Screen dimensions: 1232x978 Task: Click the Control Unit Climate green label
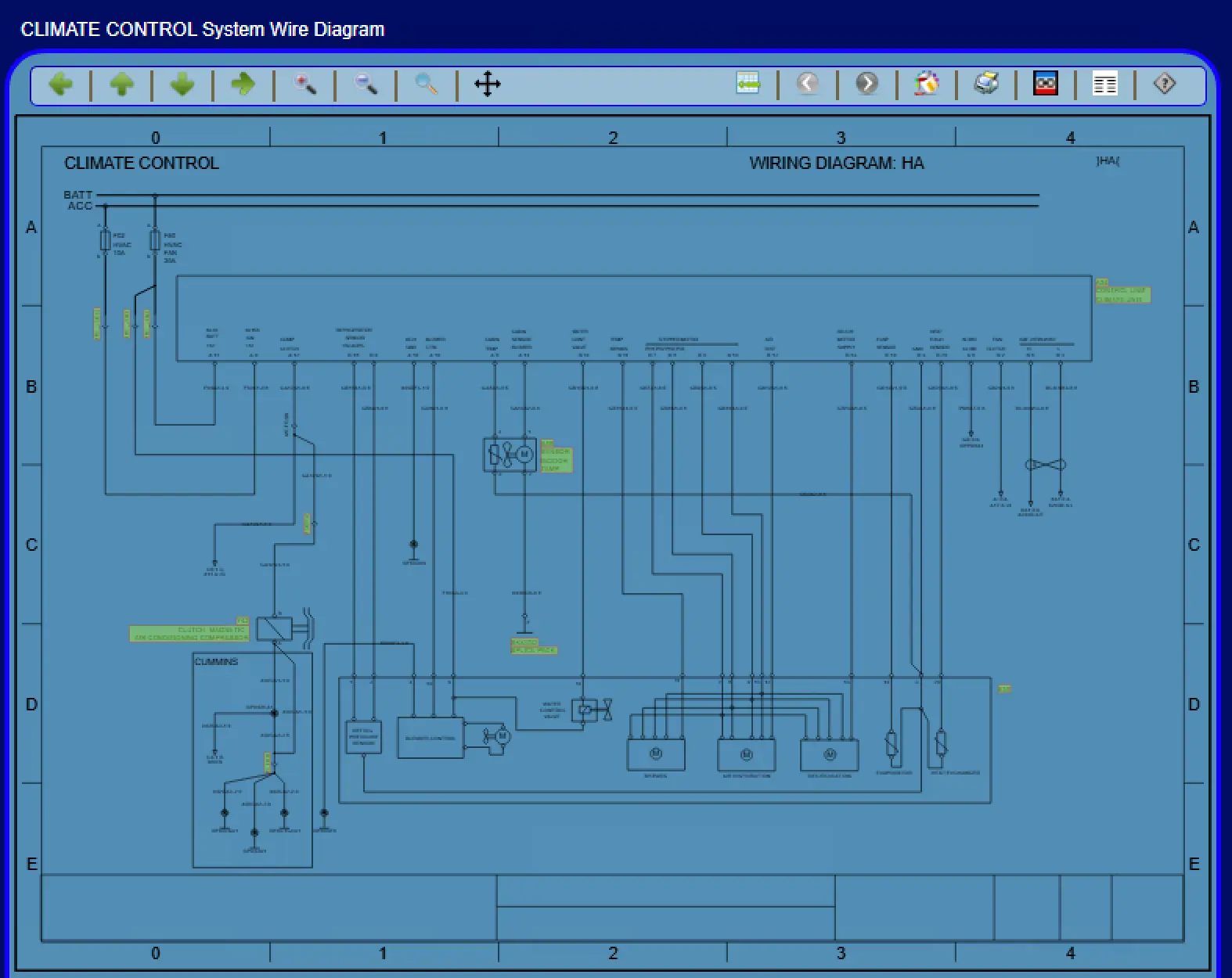click(1122, 294)
